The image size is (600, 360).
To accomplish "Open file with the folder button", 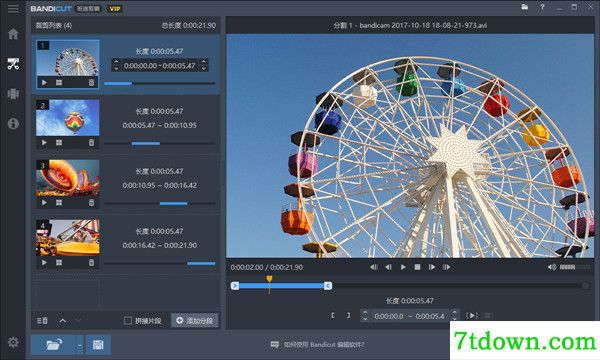I will (x=54, y=345).
